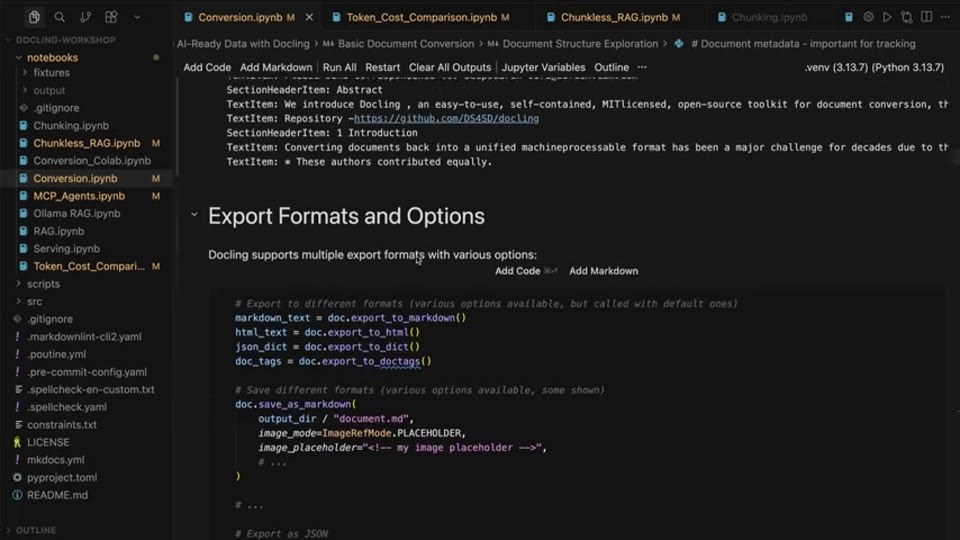This screenshot has width=960, height=540.
Task: Click the notebook icon in editor title actions
Action: pyautogui.click(x=849, y=17)
